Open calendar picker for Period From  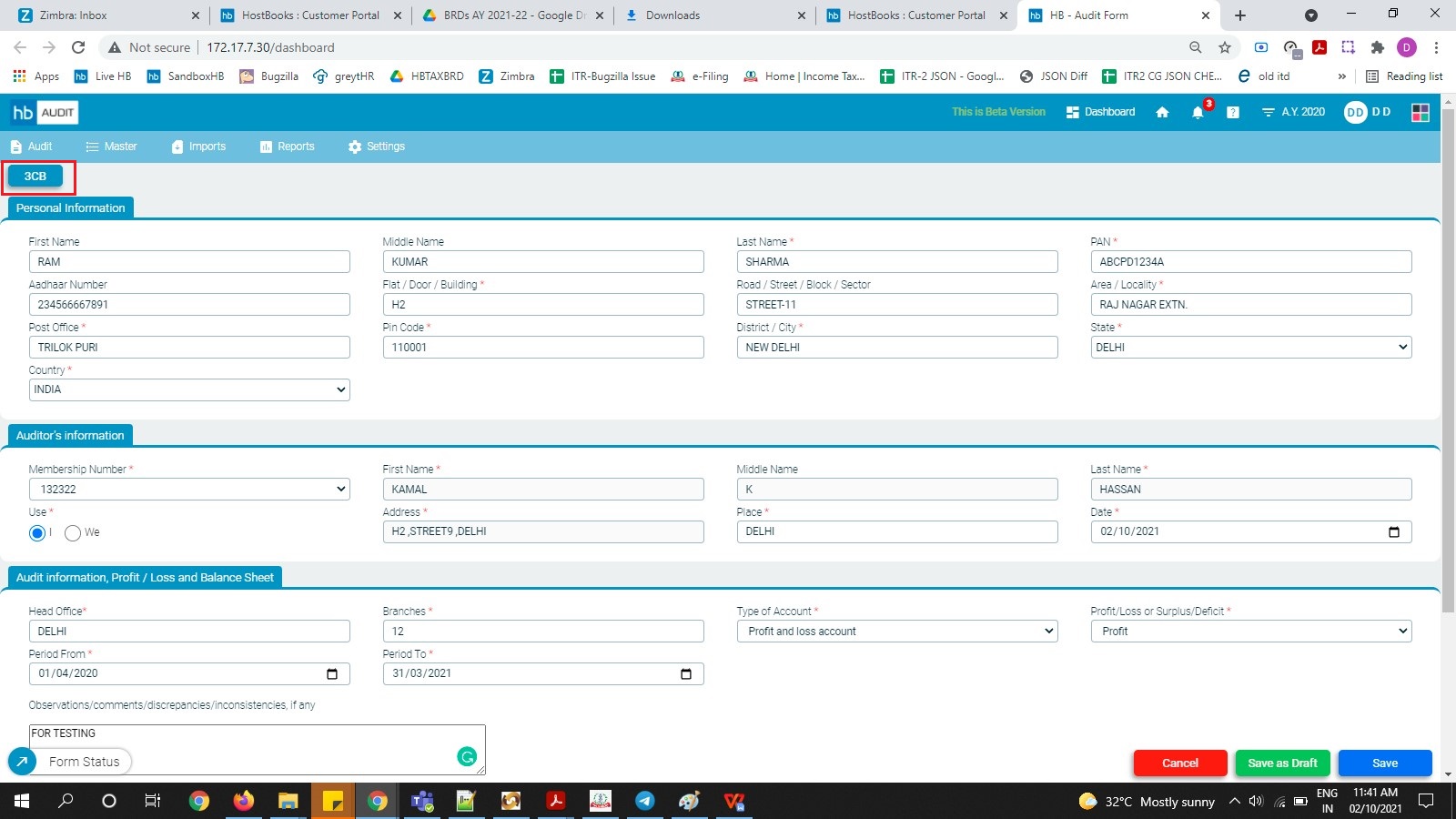tap(332, 674)
